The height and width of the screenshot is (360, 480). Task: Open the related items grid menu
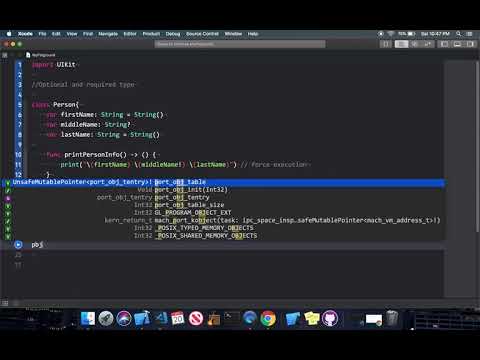5,55
